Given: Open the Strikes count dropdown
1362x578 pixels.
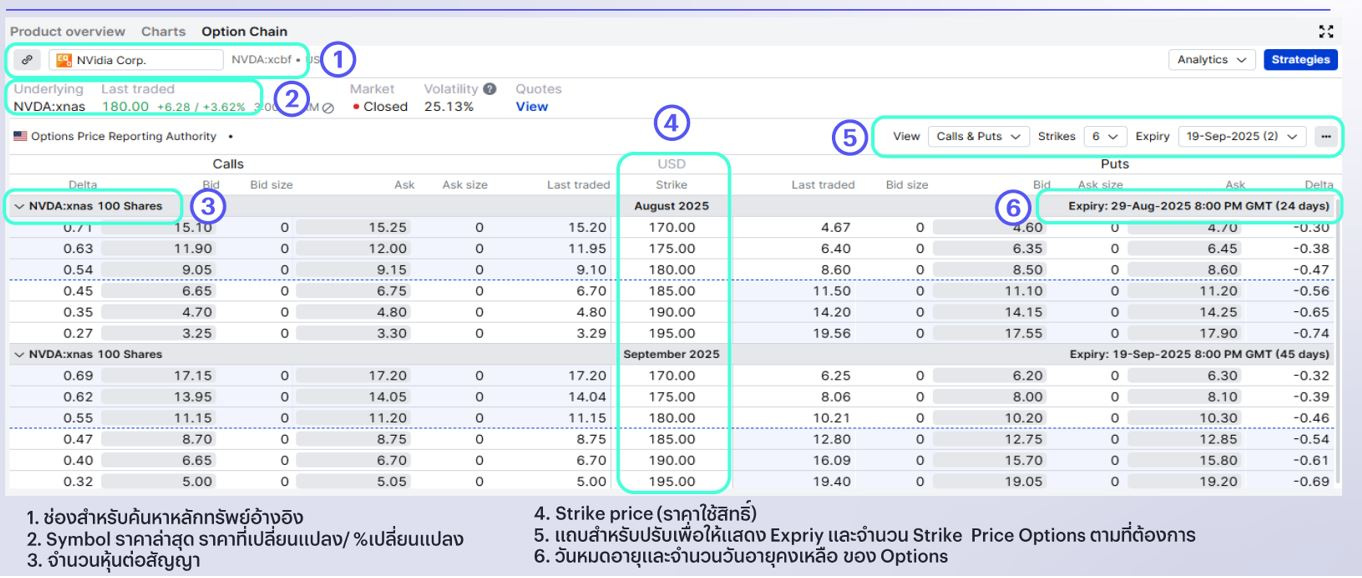Looking at the screenshot, I should pos(1109,136).
